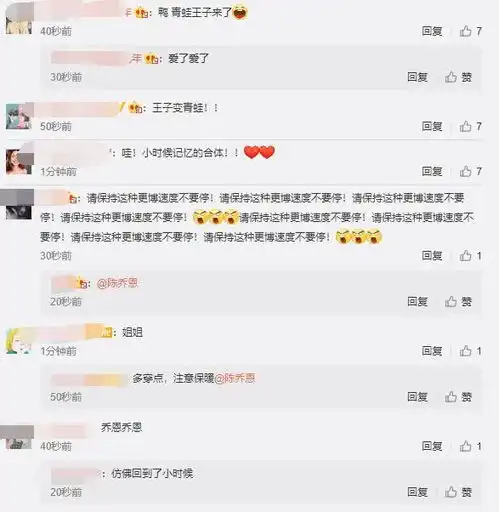Reply to 仿佛回到了小时候 comment
The height and width of the screenshot is (512, 499).
point(417,492)
